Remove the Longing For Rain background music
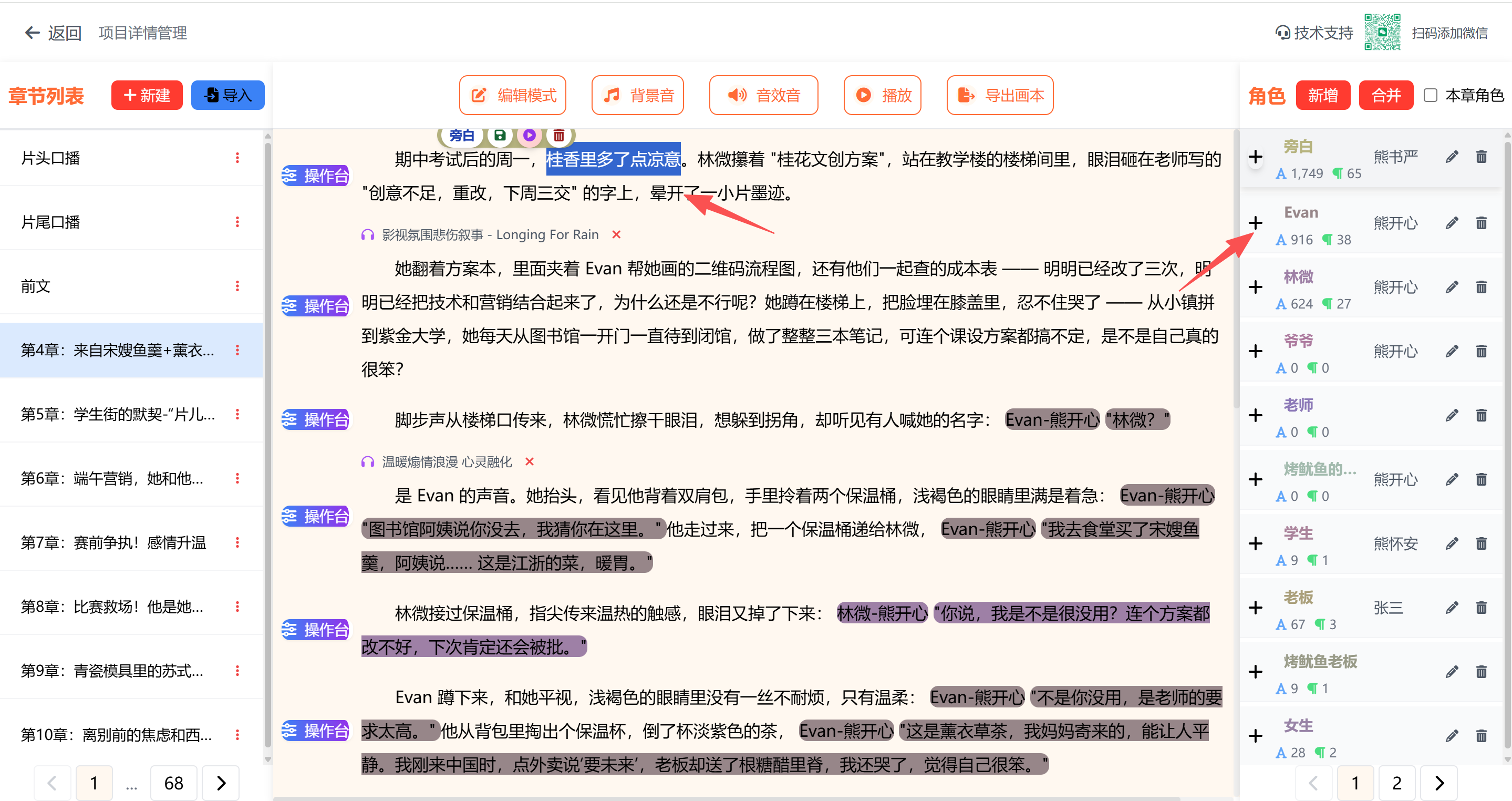 (616, 235)
